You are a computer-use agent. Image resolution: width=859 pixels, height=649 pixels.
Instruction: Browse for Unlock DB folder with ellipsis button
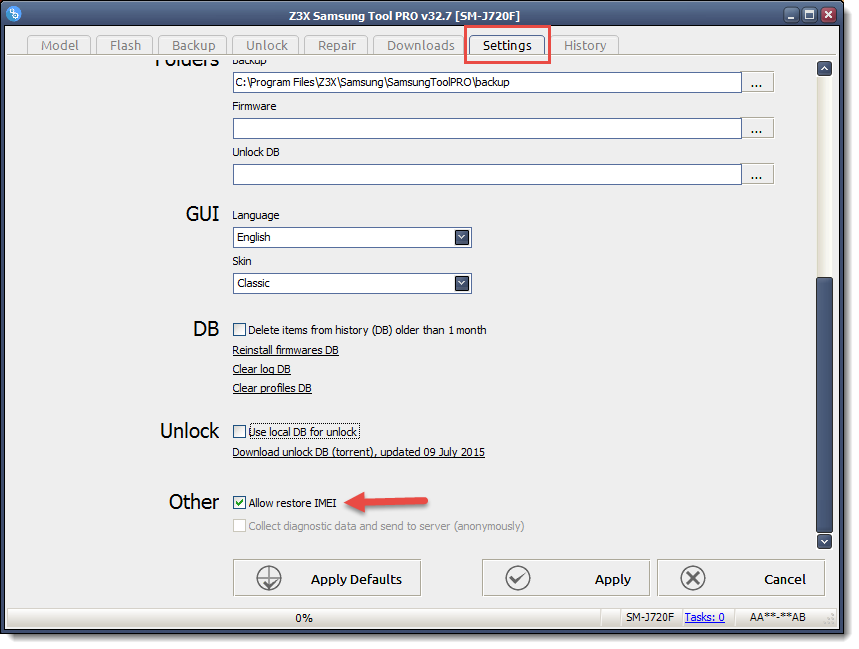(x=757, y=175)
